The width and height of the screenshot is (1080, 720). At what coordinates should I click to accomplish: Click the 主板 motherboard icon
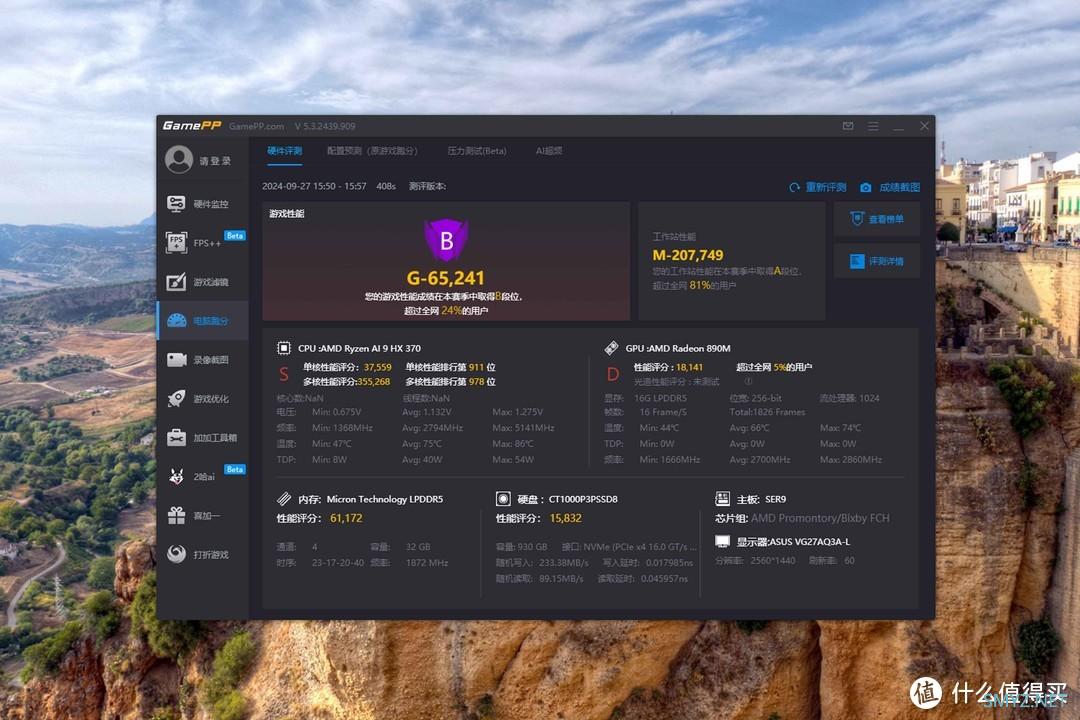pyautogui.click(x=722, y=498)
